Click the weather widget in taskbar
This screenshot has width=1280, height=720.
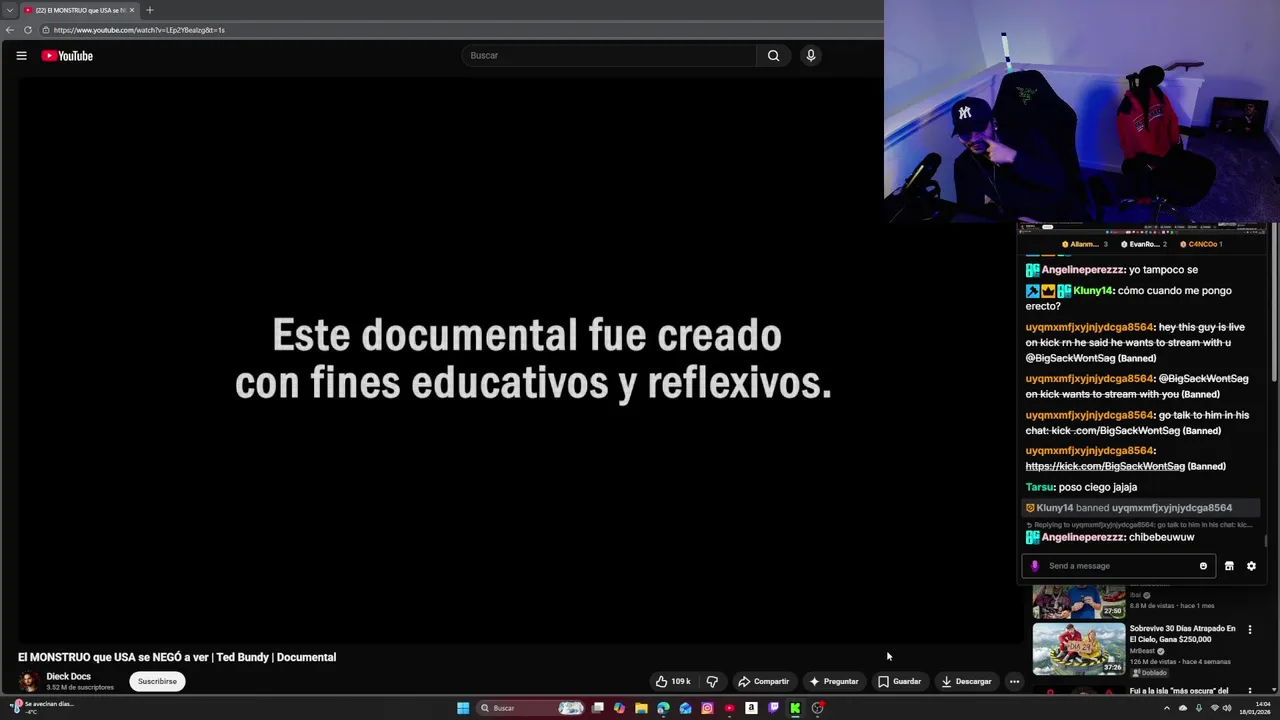click(x=40, y=707)
